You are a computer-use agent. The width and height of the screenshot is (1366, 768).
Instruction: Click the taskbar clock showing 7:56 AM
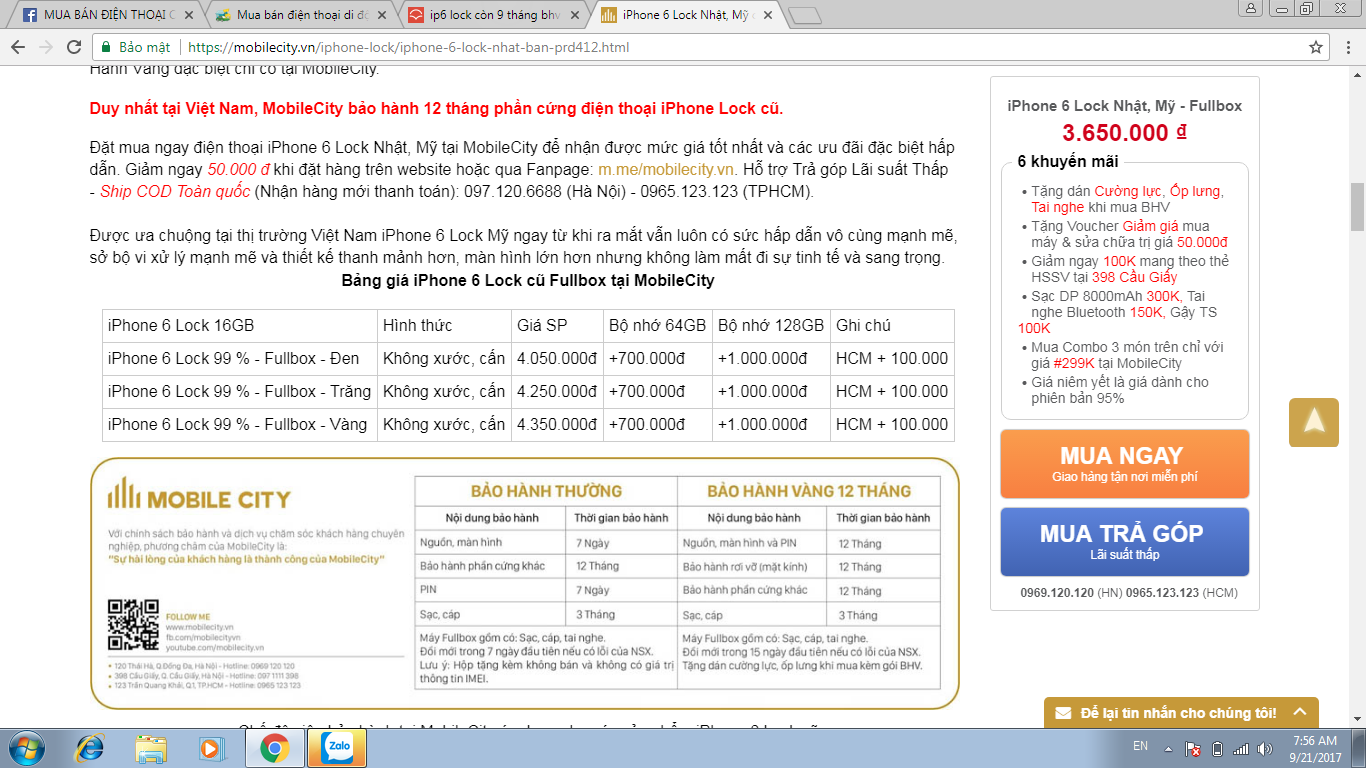1313,748
